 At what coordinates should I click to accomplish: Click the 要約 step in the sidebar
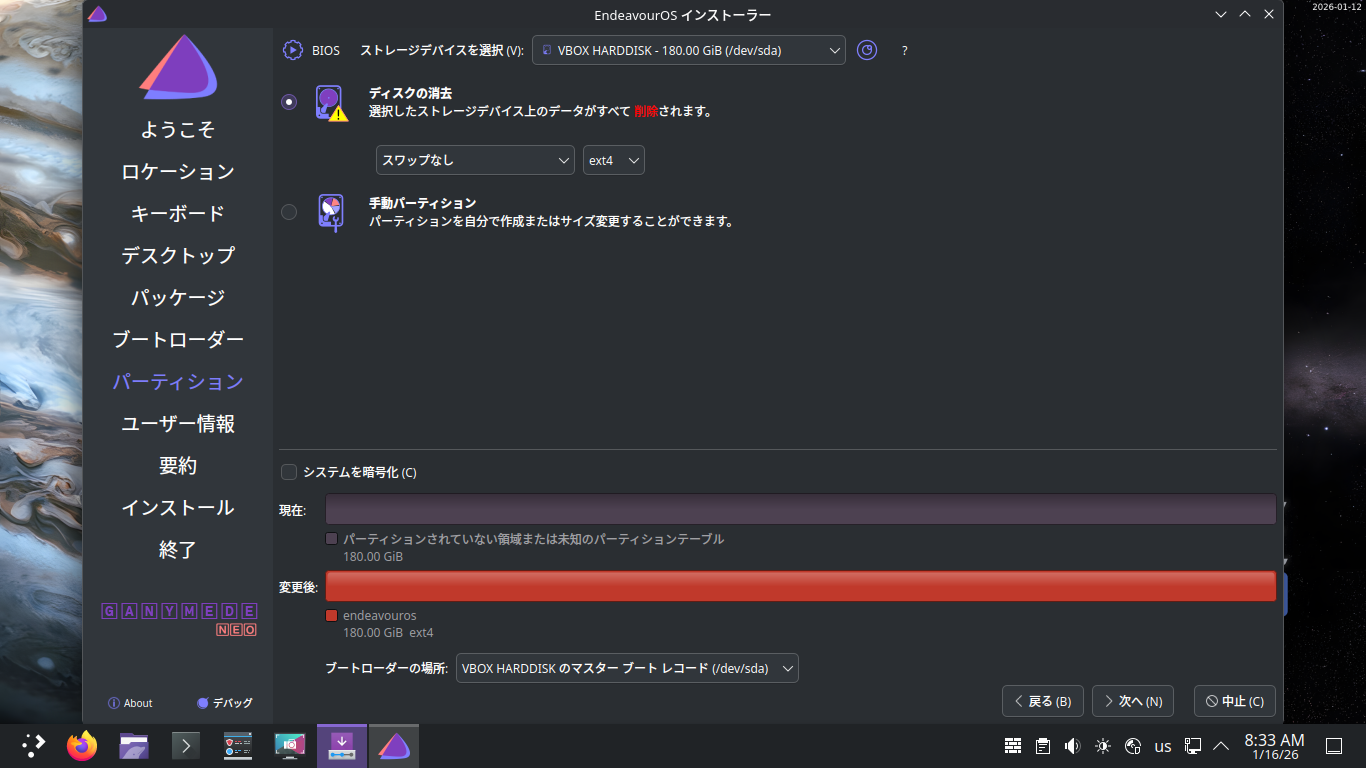178,466
